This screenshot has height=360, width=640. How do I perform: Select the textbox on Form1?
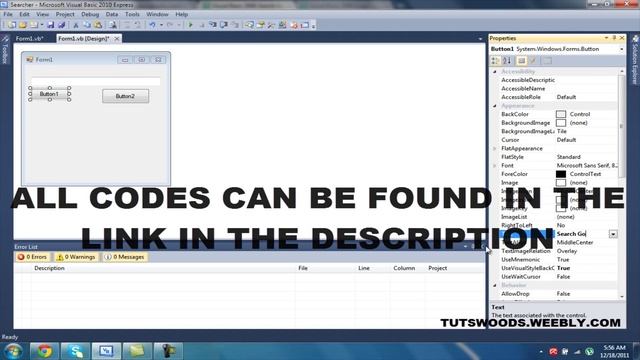96,81
